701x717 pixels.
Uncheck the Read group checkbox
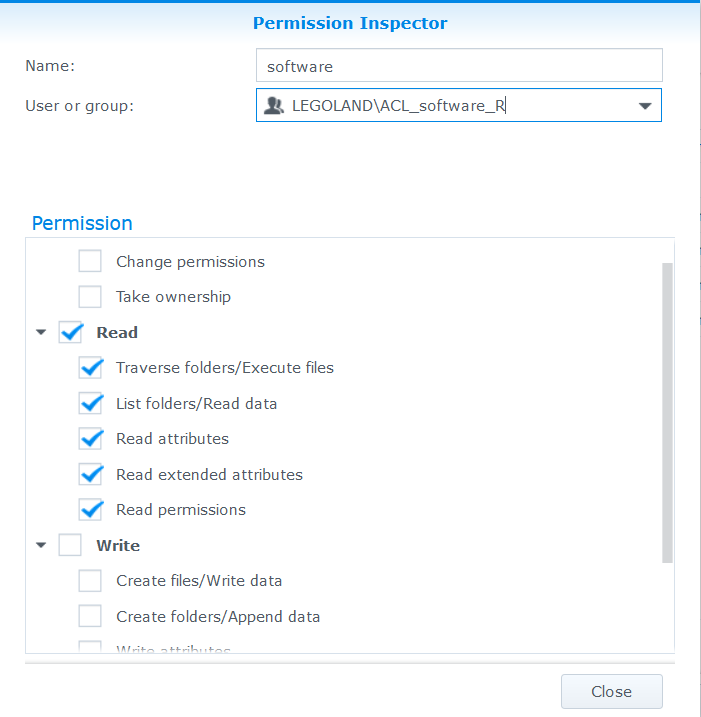point(71,333)
